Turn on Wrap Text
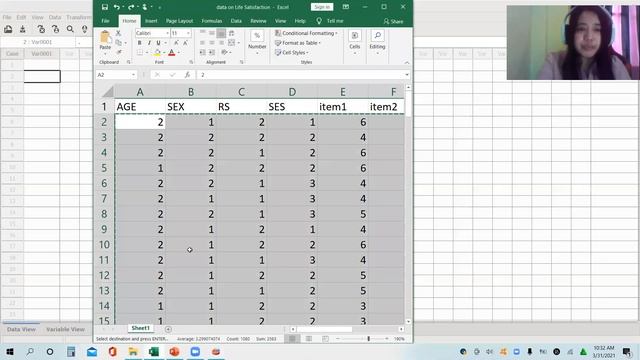640x360 pixels. tap(232, 33)
